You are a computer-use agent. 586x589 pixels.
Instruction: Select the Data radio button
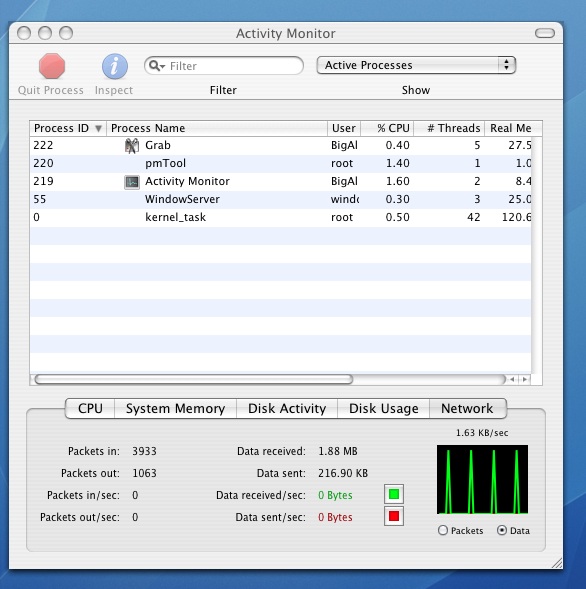click(x=502, y=530)
